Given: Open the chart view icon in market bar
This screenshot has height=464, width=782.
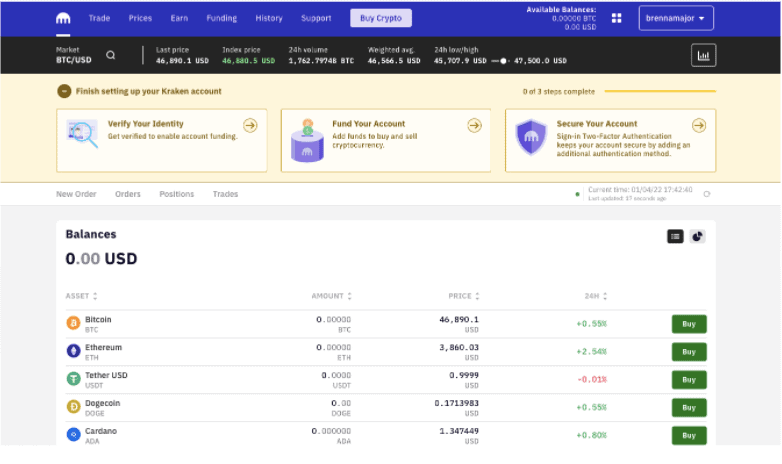Looking at the screenshot, I should tap(703, 55).
